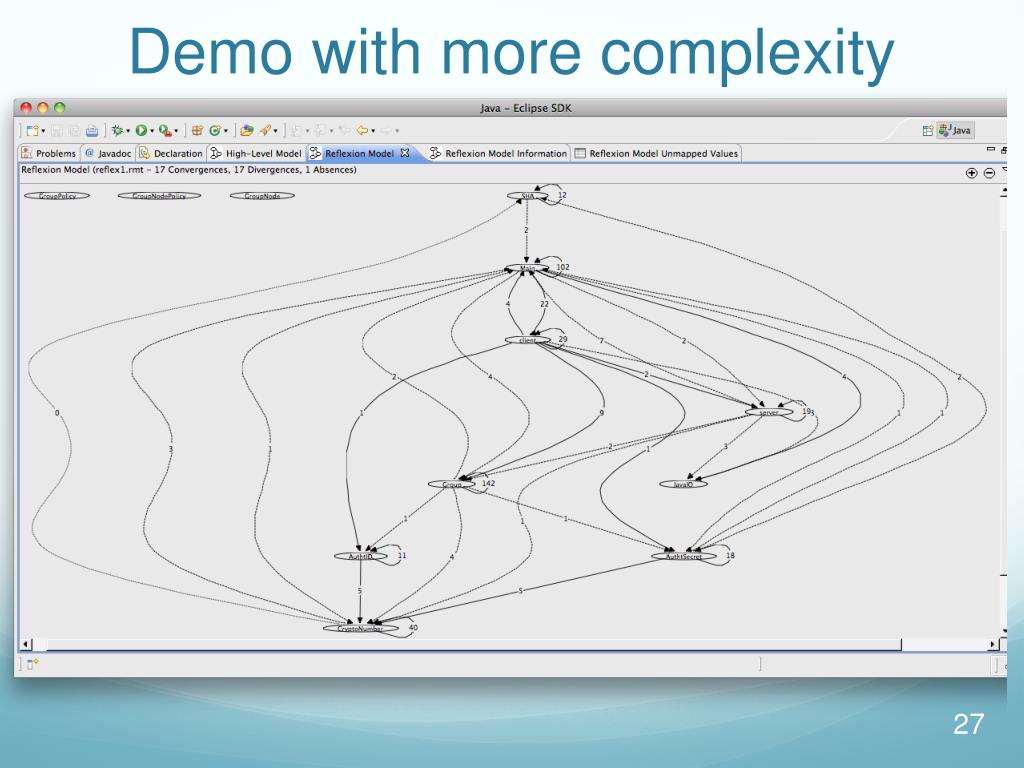1024x768 pixels.
Task: Select the Reflexion Model tab
Action: click(359, 153)
